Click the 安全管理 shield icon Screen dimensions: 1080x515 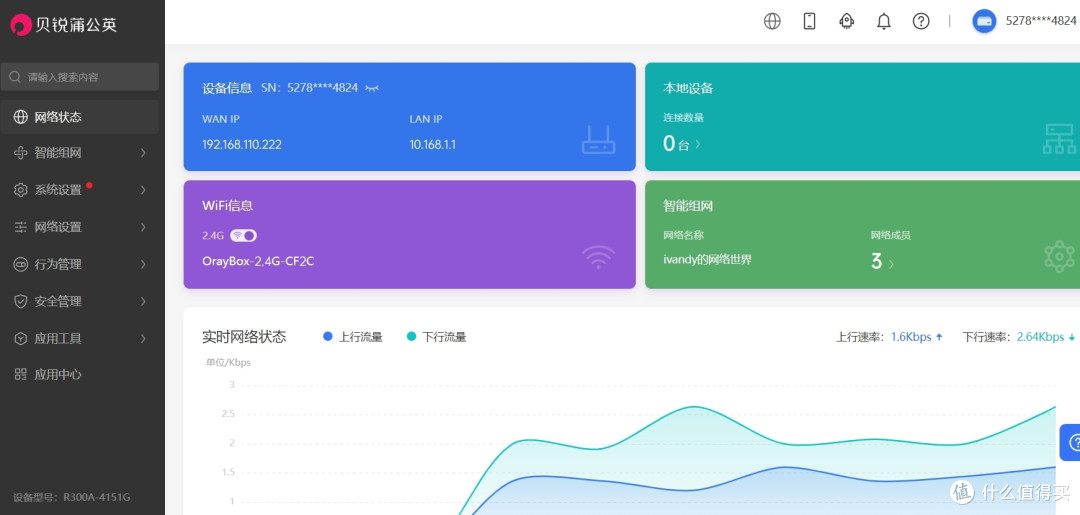click(x=21, y=302)
